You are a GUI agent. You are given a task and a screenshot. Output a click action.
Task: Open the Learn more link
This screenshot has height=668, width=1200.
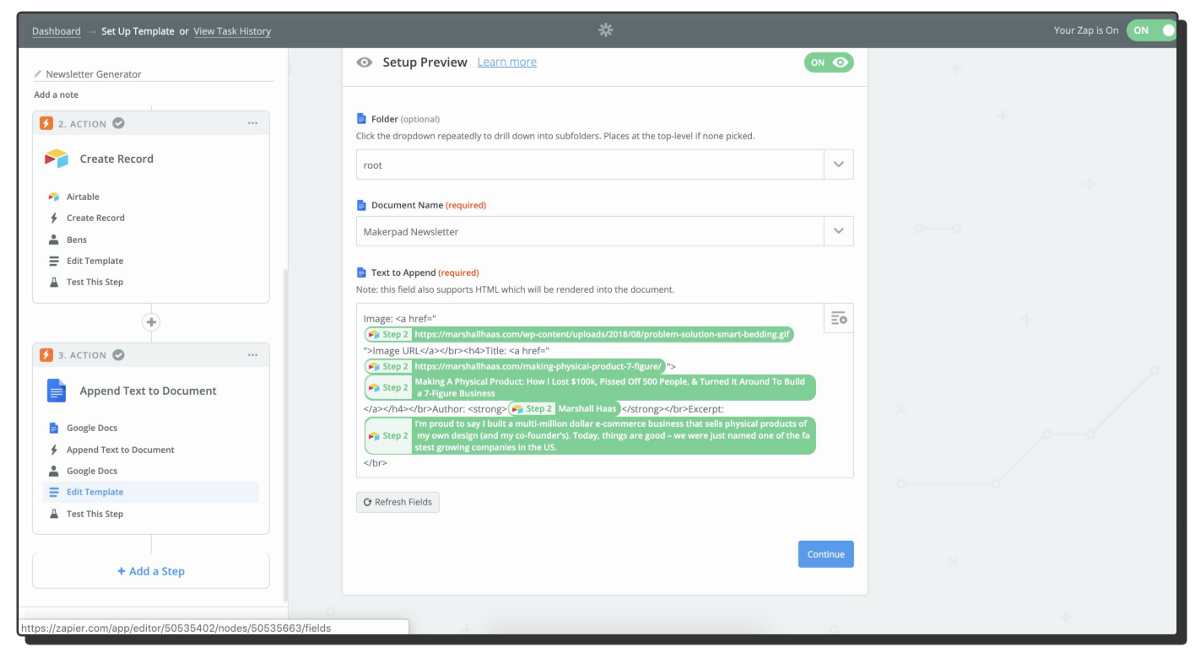pos(507,62)
